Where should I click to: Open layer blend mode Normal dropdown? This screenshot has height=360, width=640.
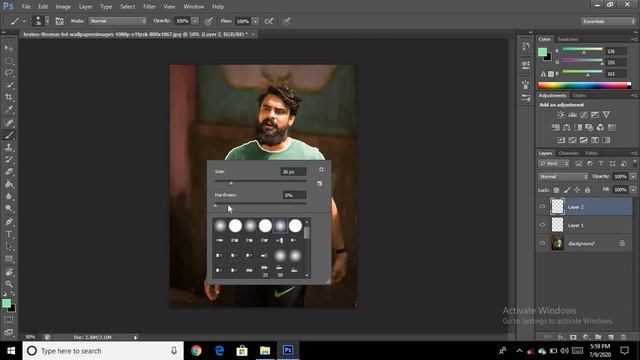pos(563,177)
